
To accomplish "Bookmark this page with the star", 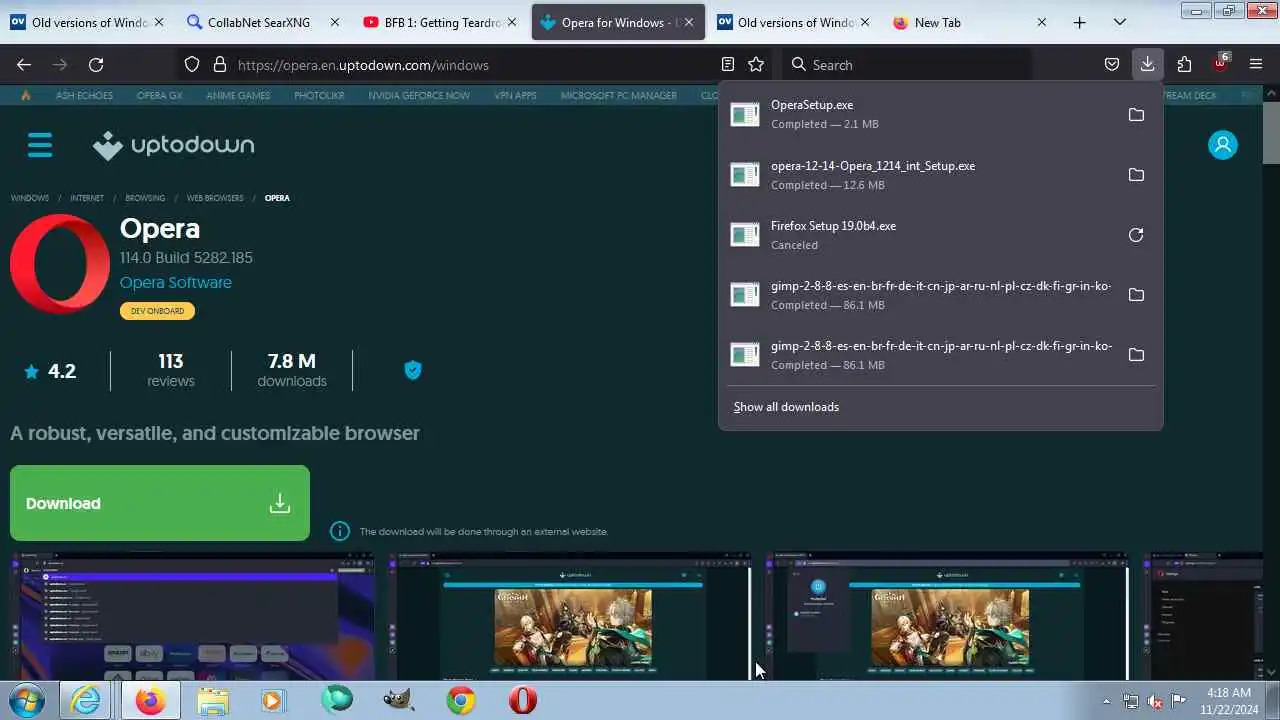I will pyautogui.click(x=756, y=64).
